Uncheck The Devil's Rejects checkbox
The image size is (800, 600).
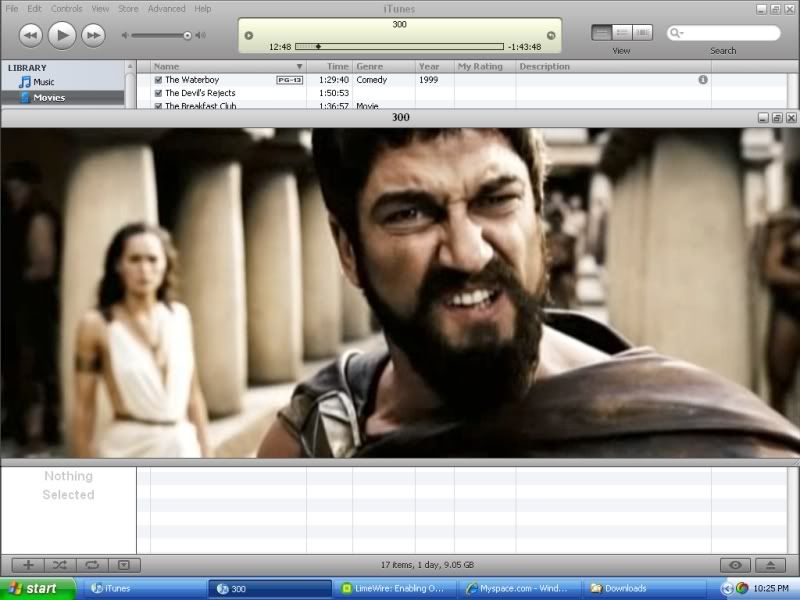click(x=158, y=93)
